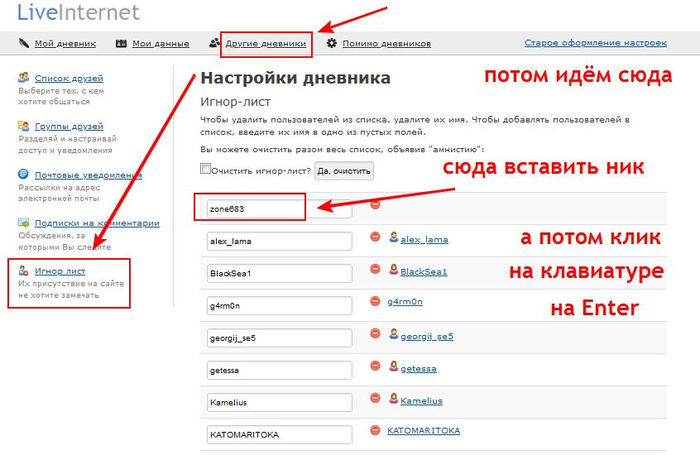
Task: Focus the BlackSea1 input field
Action: [279, 273]
